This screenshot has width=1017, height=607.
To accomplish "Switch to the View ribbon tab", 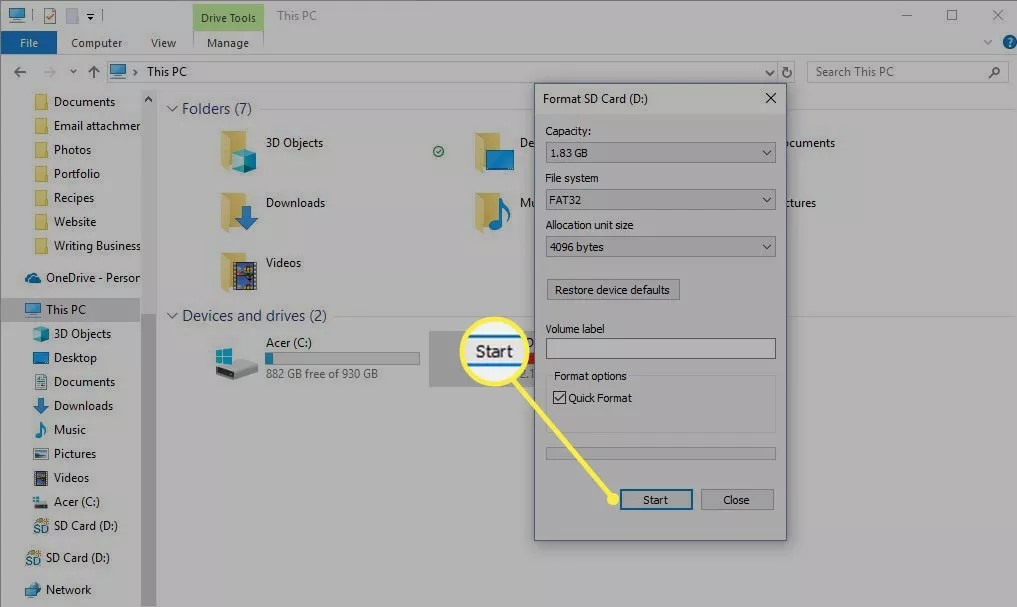I will (x=163, y=42).
